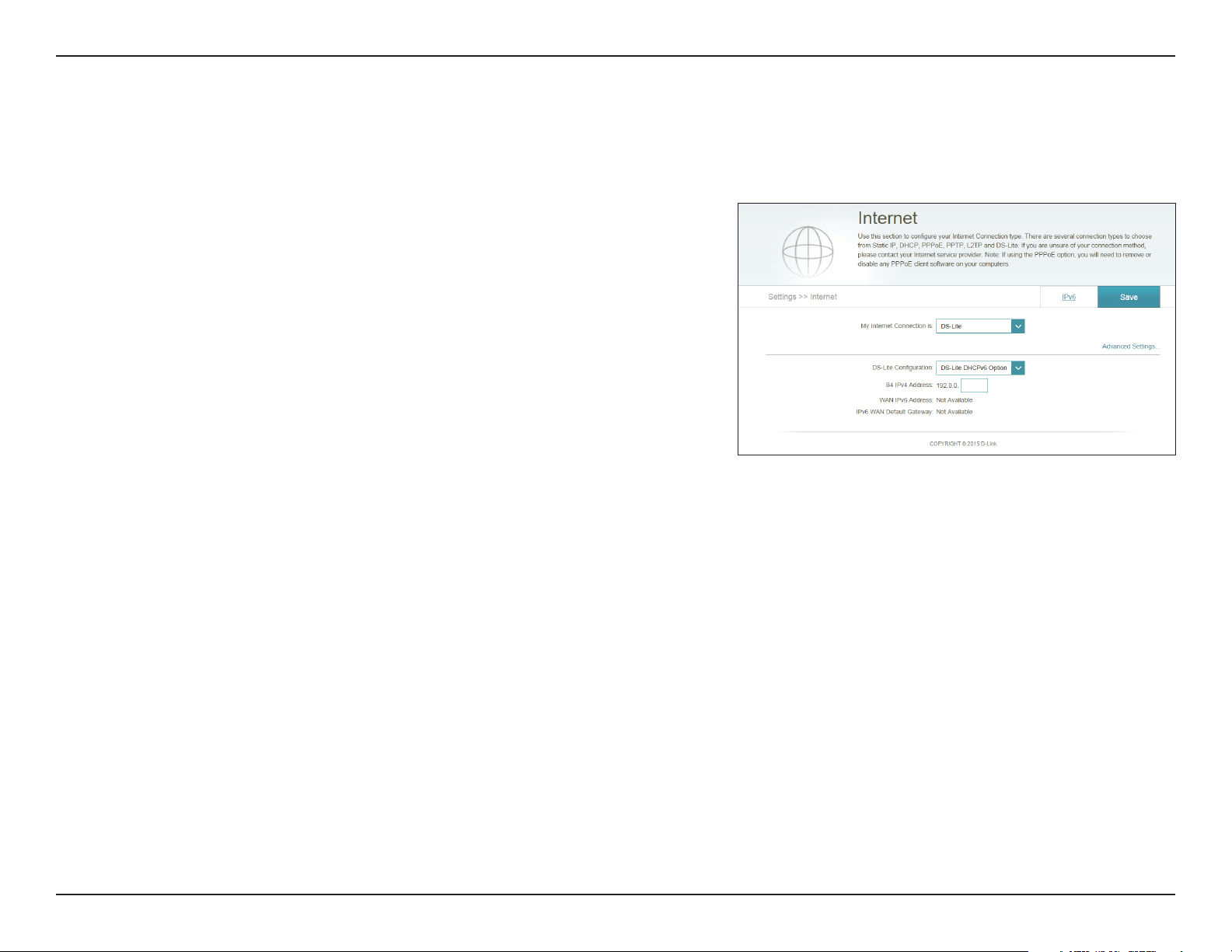Image resolution: width=1232 pixels, height=952 pixels.
Task: Select IPv6 WAN Default Gateway 'Not Available' value
Action: (x=954, y=412)
